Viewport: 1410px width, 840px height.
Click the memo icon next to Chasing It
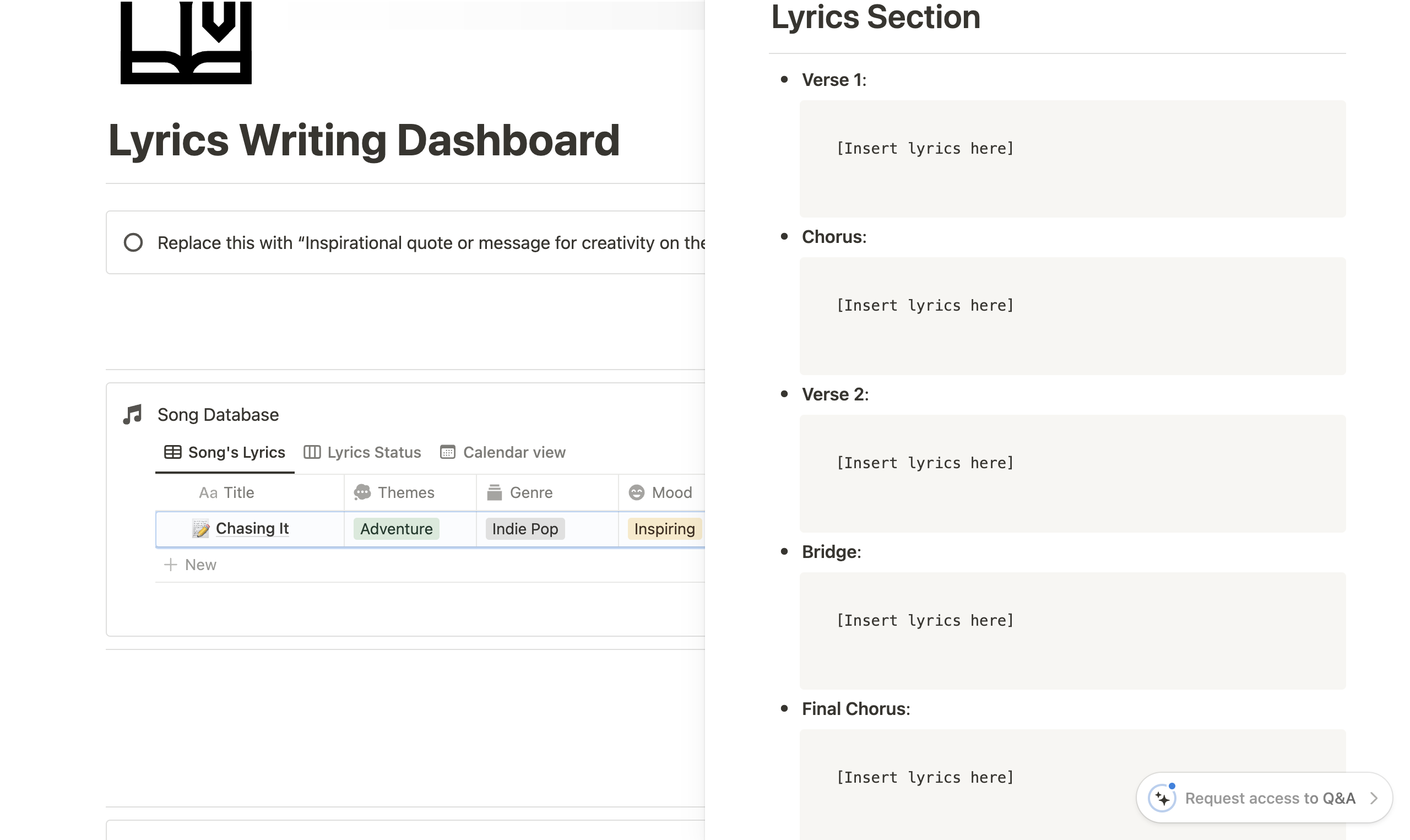tap(200, 529)
